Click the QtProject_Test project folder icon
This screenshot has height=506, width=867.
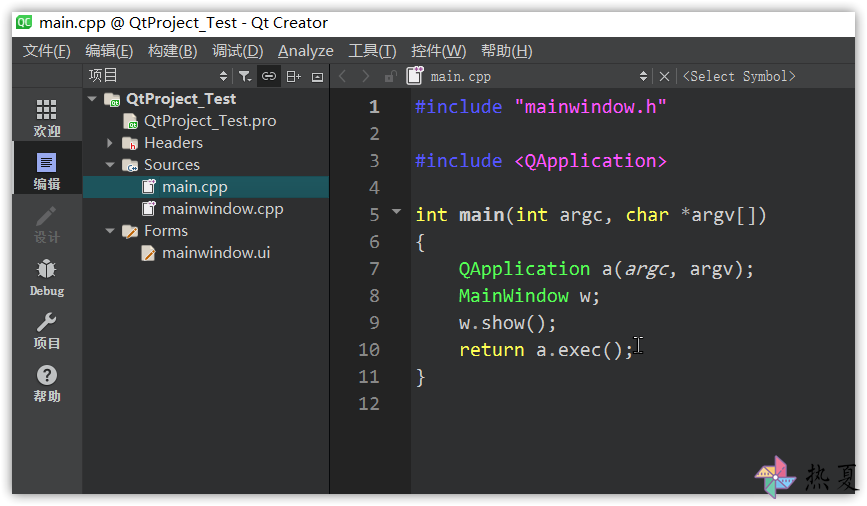112,100
